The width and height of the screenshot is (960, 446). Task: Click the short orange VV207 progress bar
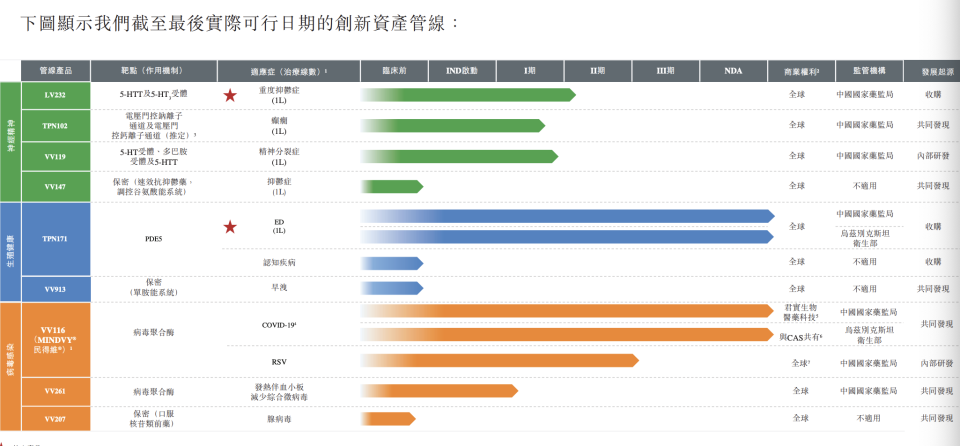(x=388, y=419)
